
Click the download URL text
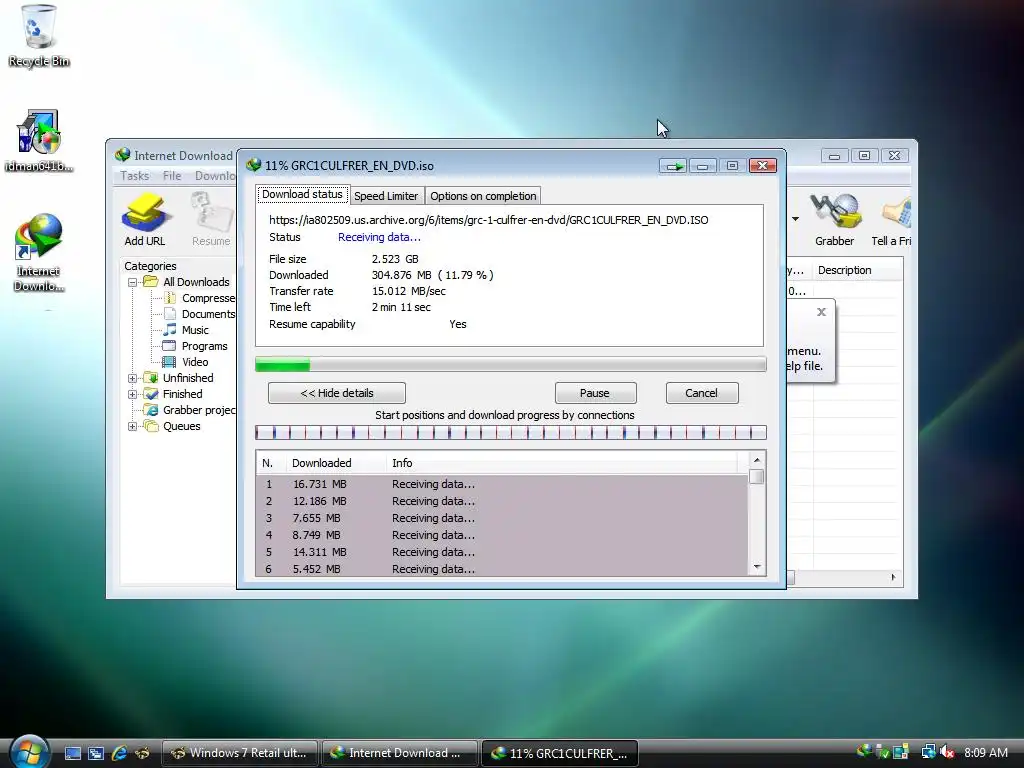coord(488,220)
